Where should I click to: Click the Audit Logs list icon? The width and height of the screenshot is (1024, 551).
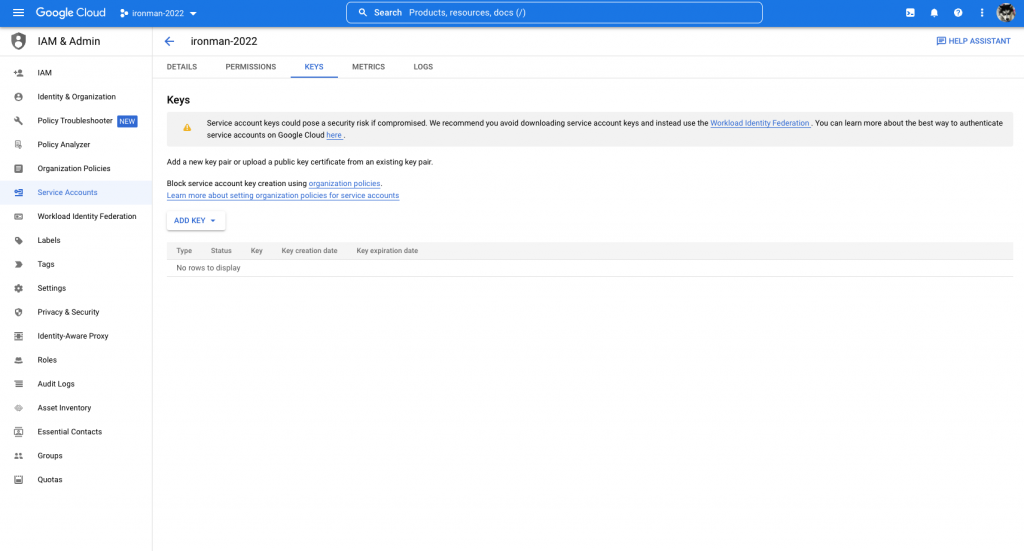18,384
